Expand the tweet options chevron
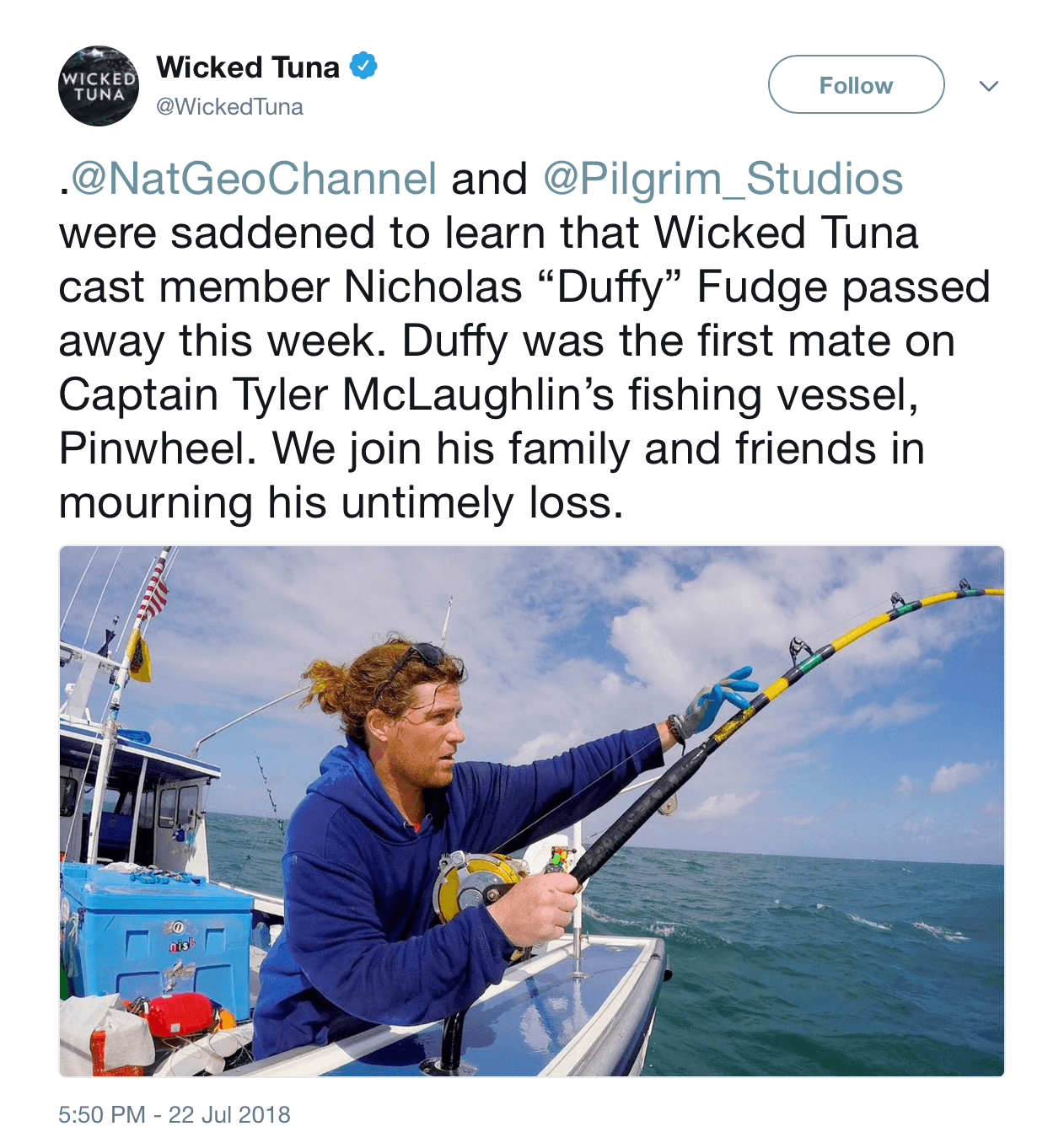Viewport: 1064px width, 1148px height. point(989,85)
